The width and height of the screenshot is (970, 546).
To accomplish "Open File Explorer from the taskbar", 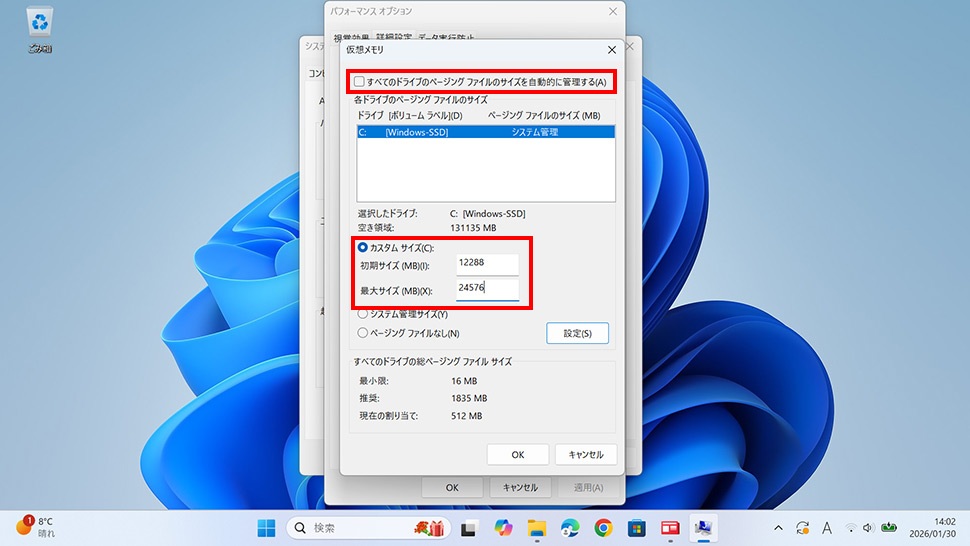I will 536,527.
